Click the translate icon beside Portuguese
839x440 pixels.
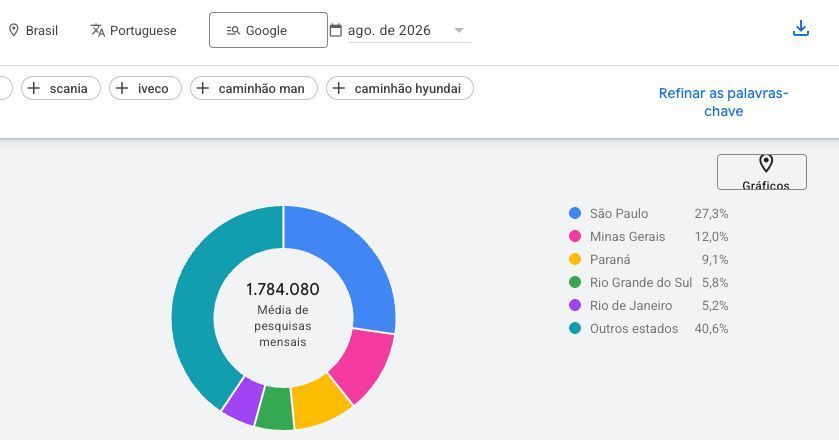point(98,31)
